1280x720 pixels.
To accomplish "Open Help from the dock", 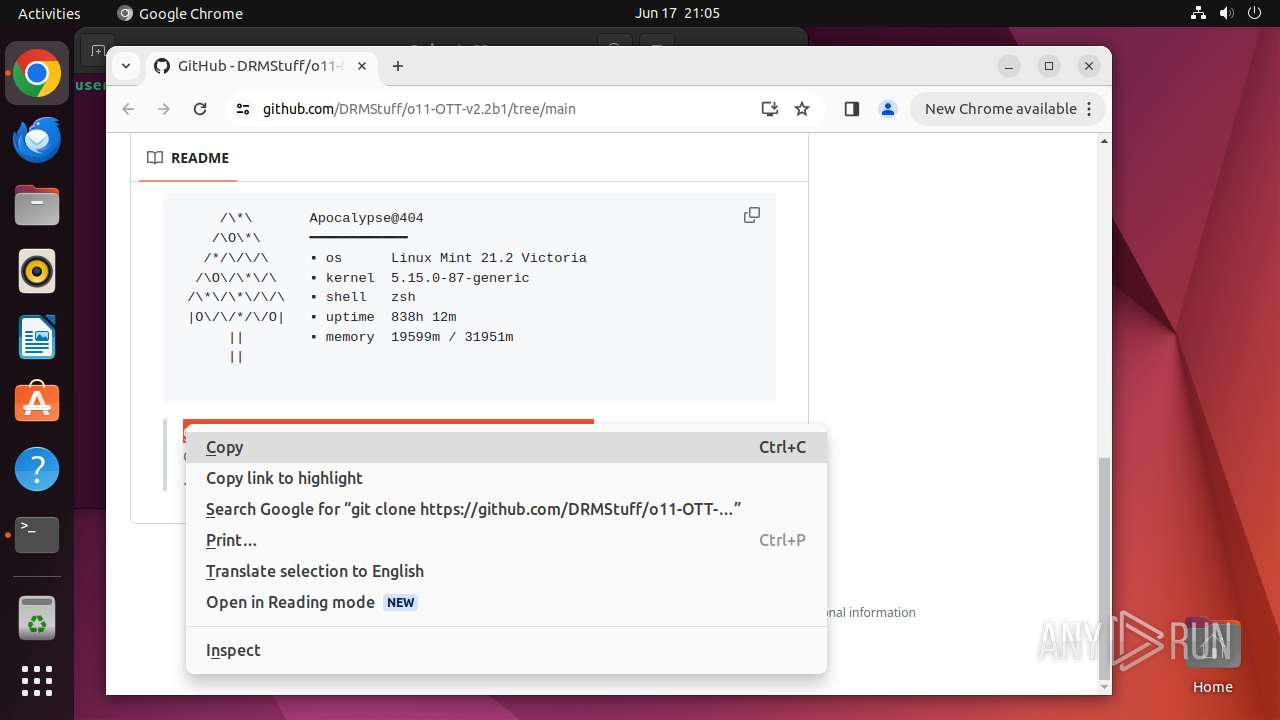I will tap(37, 469).
